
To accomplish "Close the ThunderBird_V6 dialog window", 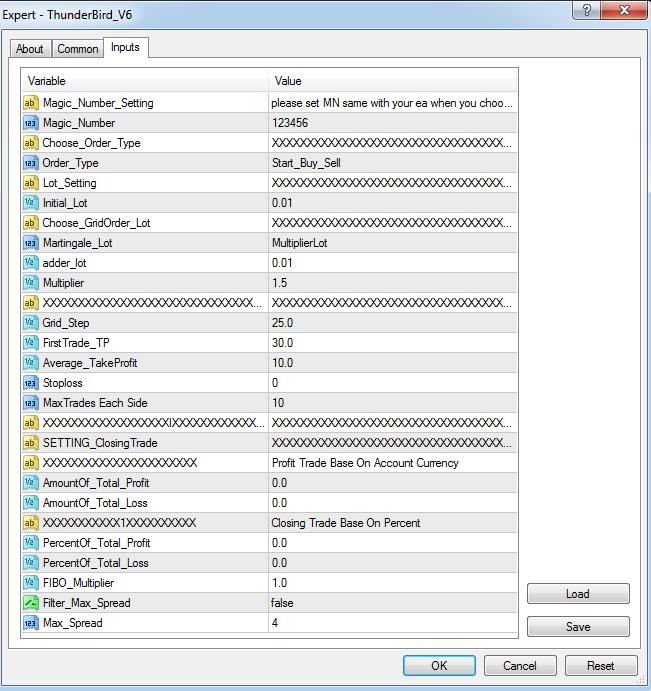I will point(624,10).
